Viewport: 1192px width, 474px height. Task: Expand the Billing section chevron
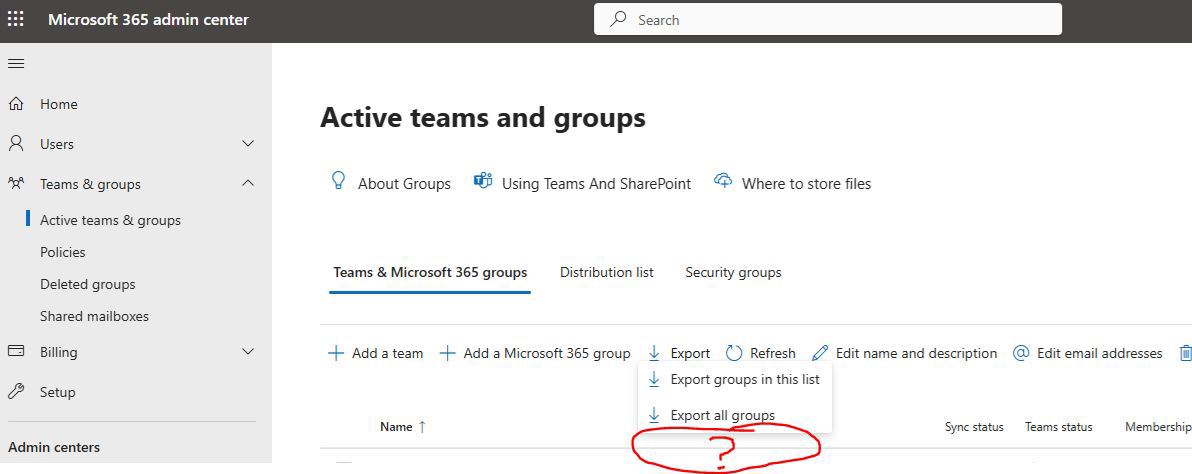tap(248, 352)
